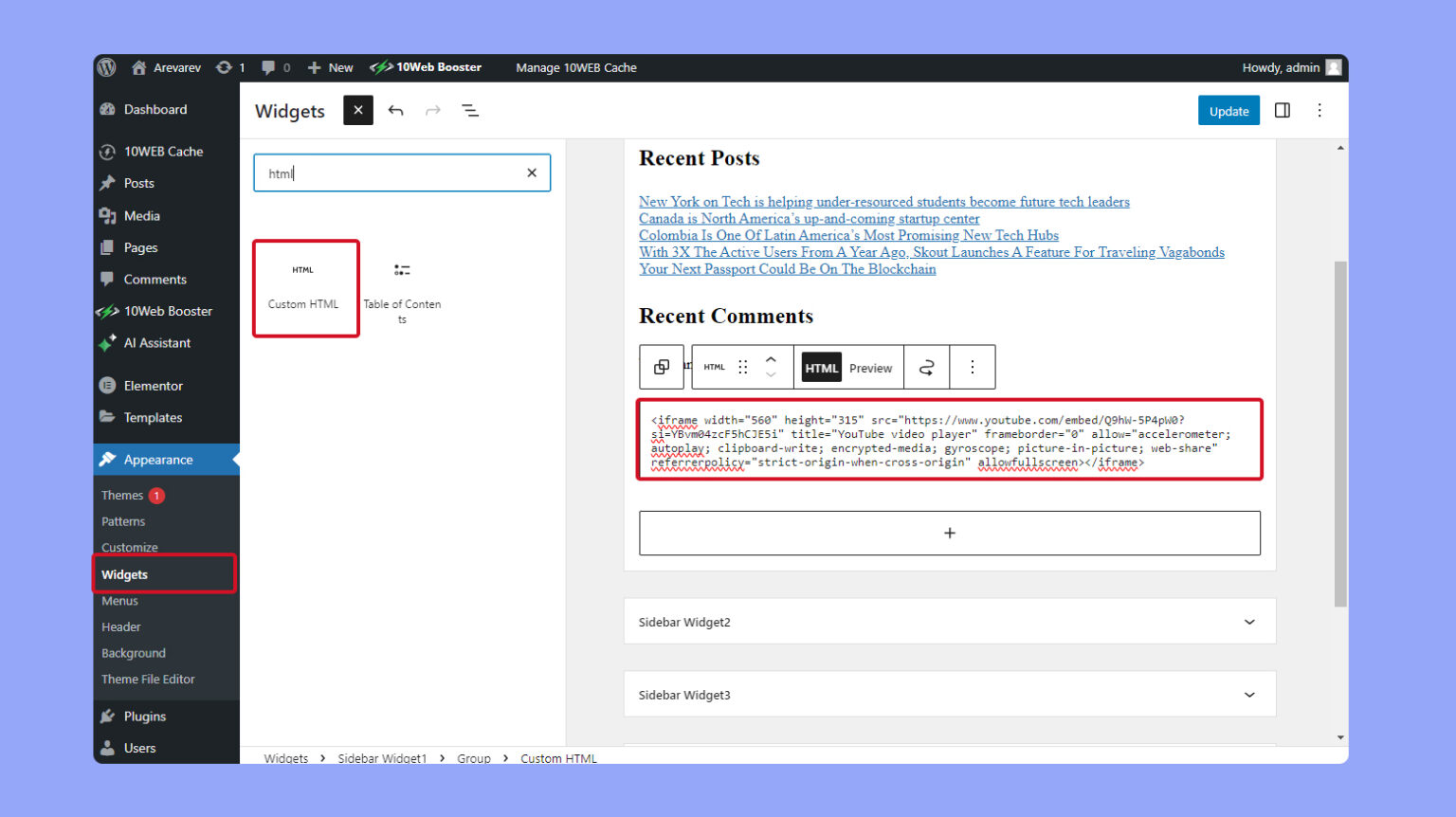1456x817 pixels.
Task: Move the HTML block up with up arrow
Action: [x=771, y=360]
